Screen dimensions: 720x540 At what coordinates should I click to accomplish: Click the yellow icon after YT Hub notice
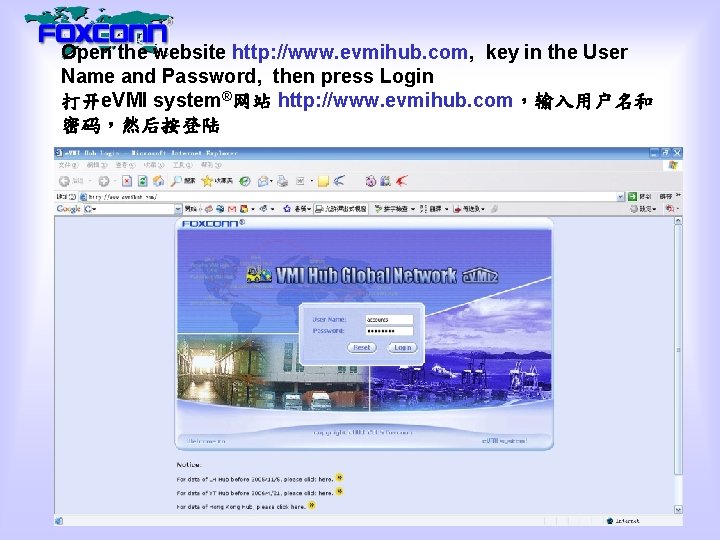tap(339, 492)
